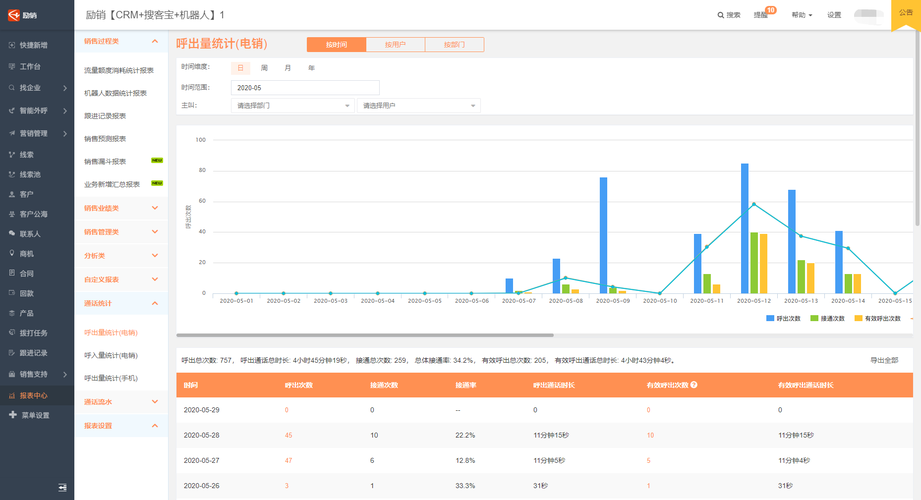Toggle 呼出次数 legend series
The image size is (921, 500).
(x=784, y=318)
